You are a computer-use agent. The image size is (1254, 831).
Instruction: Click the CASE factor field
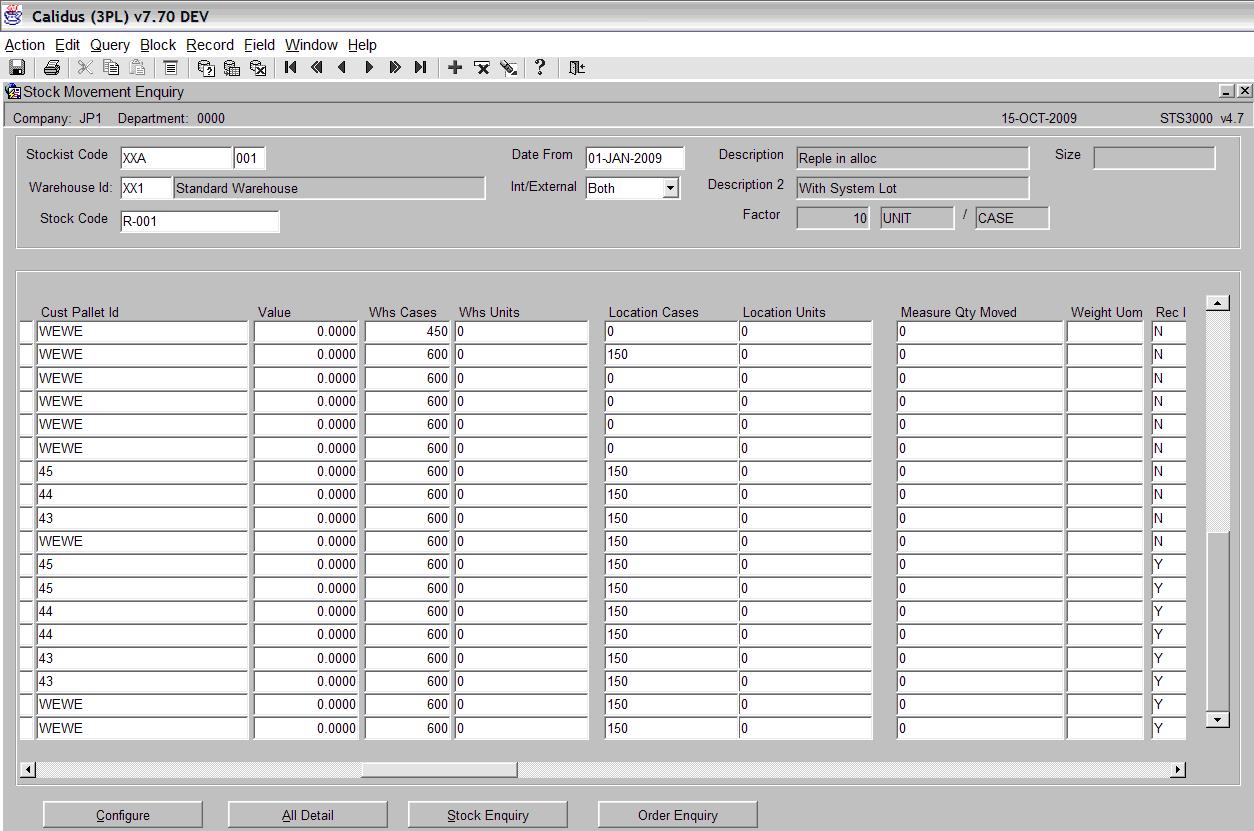1012,218
